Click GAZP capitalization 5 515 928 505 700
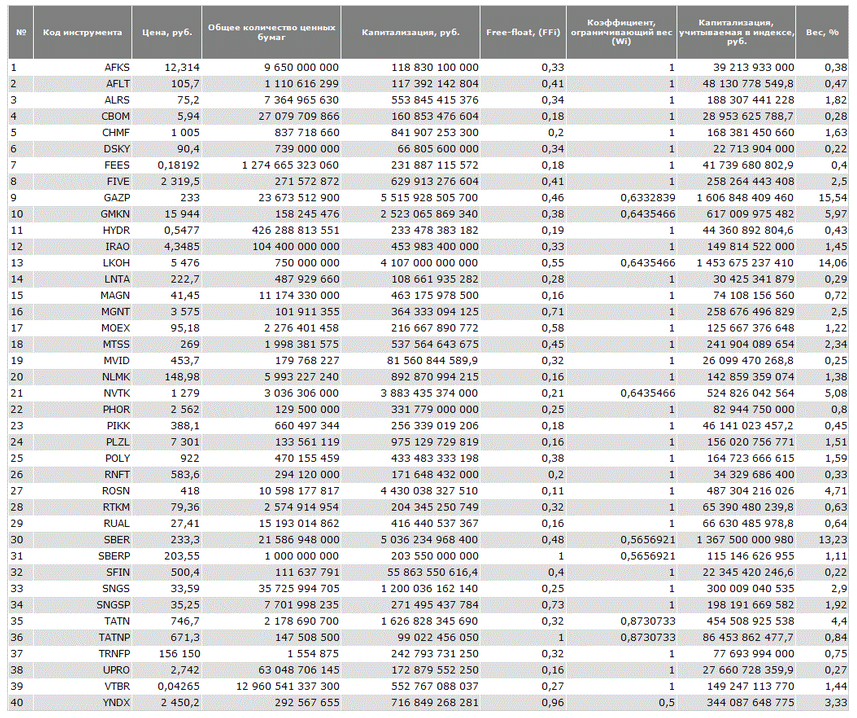The image size is (857, 718). pyautogui.click(x=430, y=198)
